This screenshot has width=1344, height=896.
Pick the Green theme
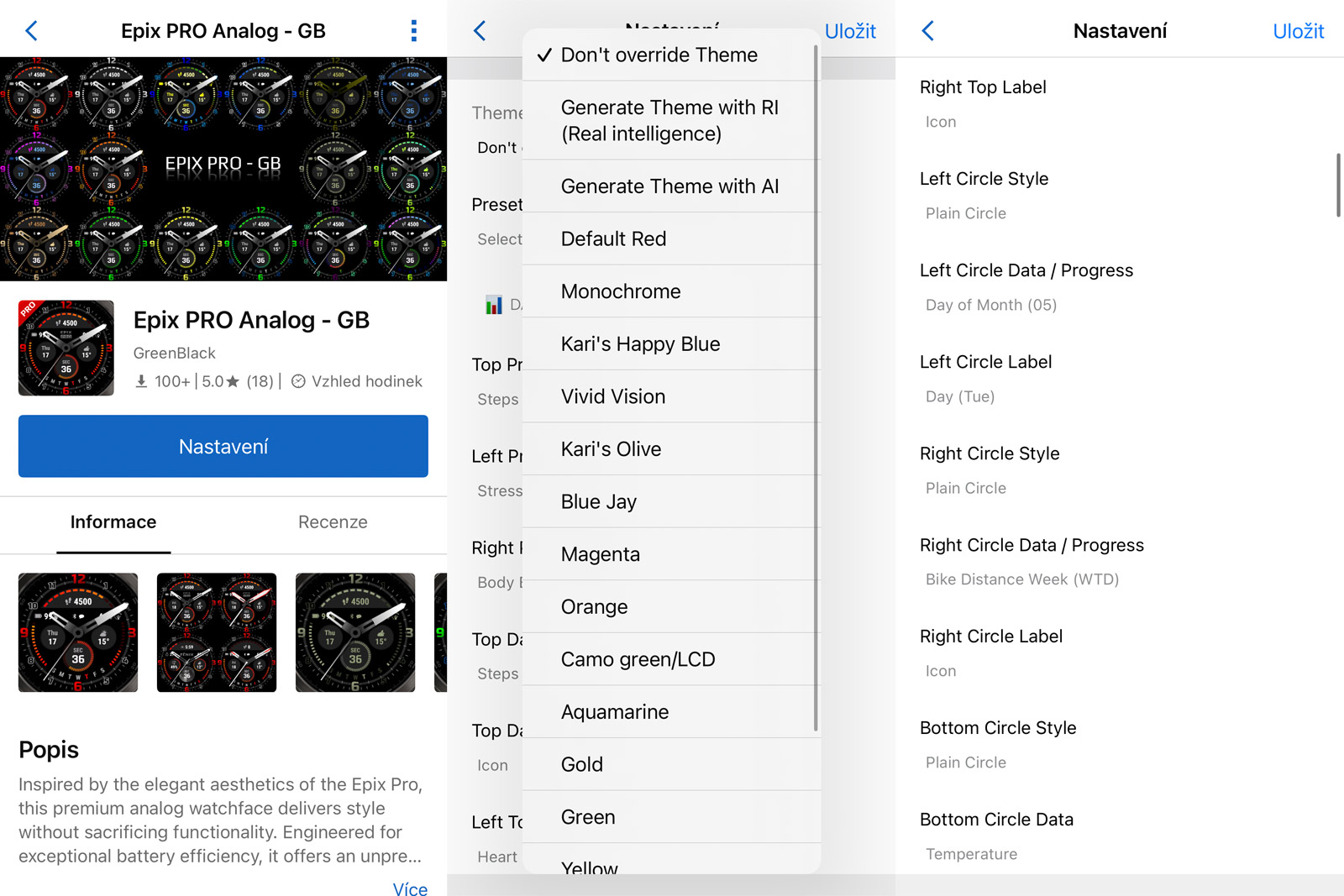(671, 816)
